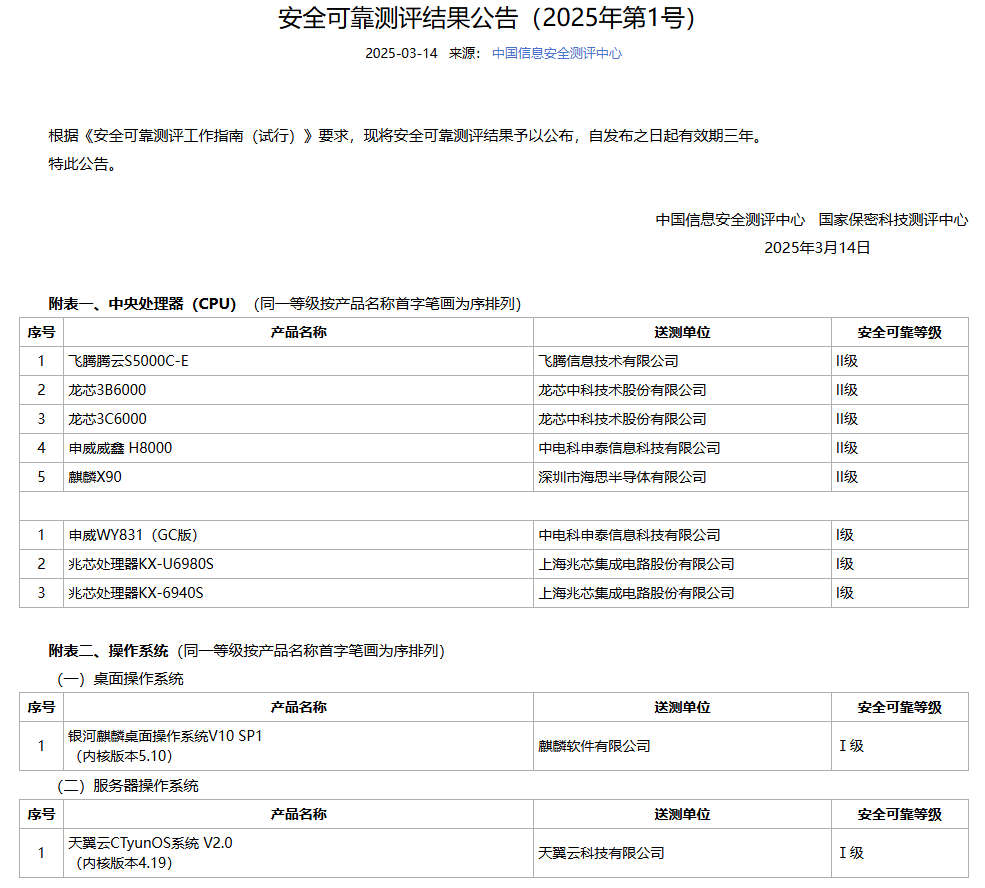Click the 飞腾信息技术有限公司 submitter cell
The image size is (985, 888).
[608, 361]
